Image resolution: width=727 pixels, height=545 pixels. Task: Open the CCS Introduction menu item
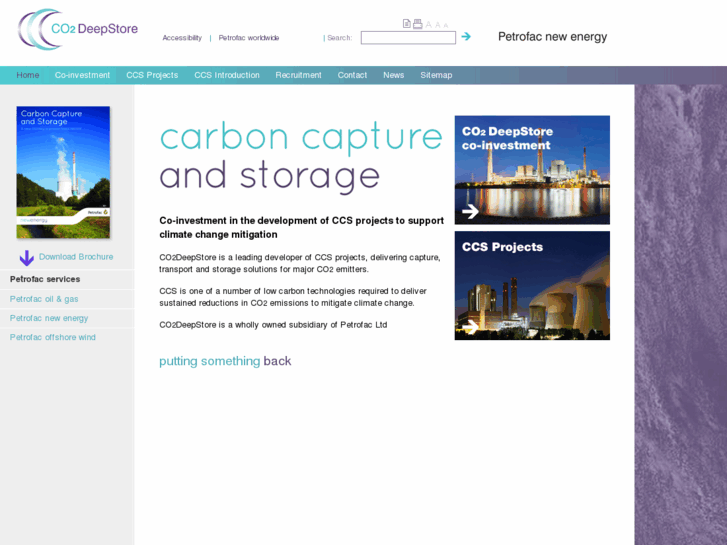click(x=227, y=75)
